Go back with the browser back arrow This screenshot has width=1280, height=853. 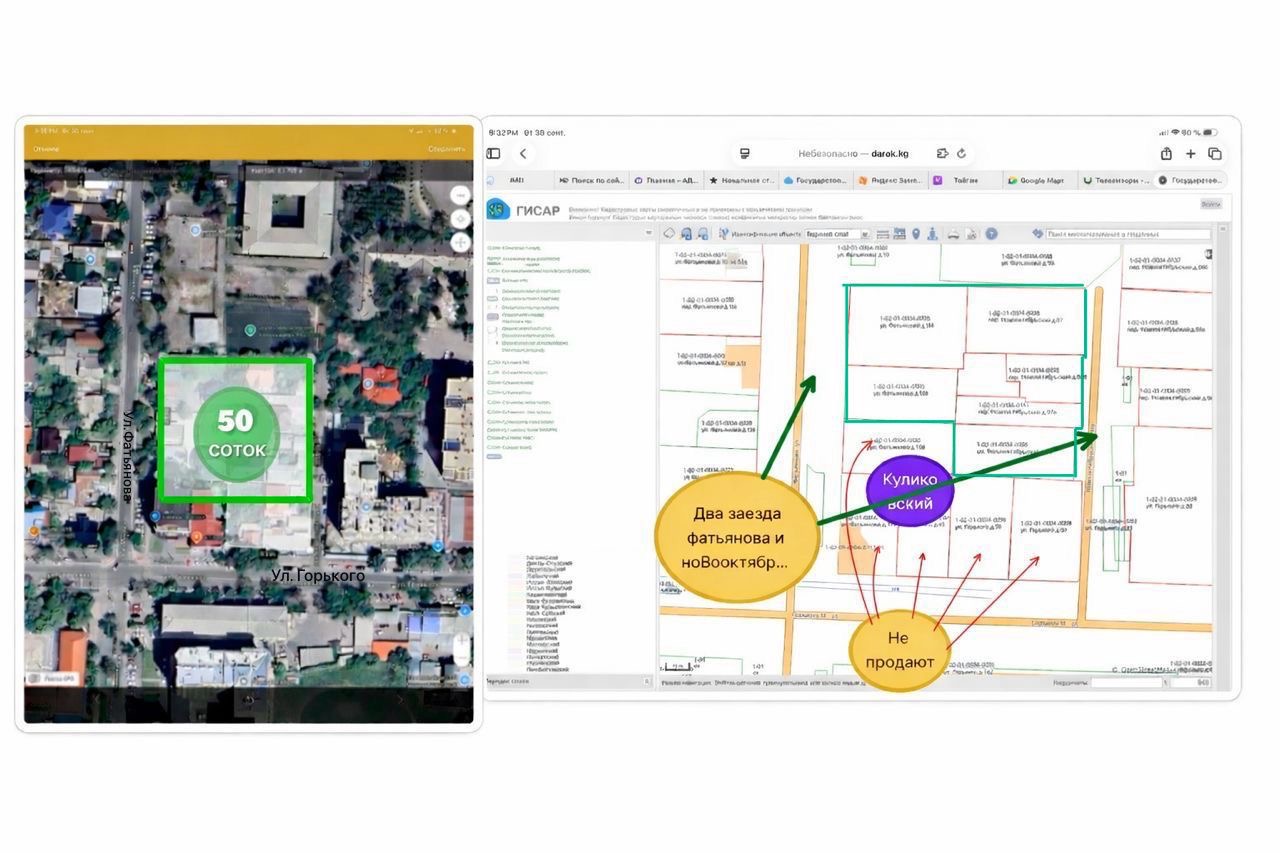click(523, 153)
